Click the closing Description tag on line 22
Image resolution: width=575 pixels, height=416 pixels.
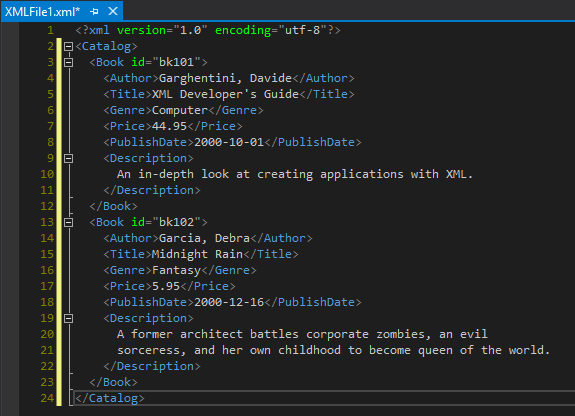pos(152,366)
